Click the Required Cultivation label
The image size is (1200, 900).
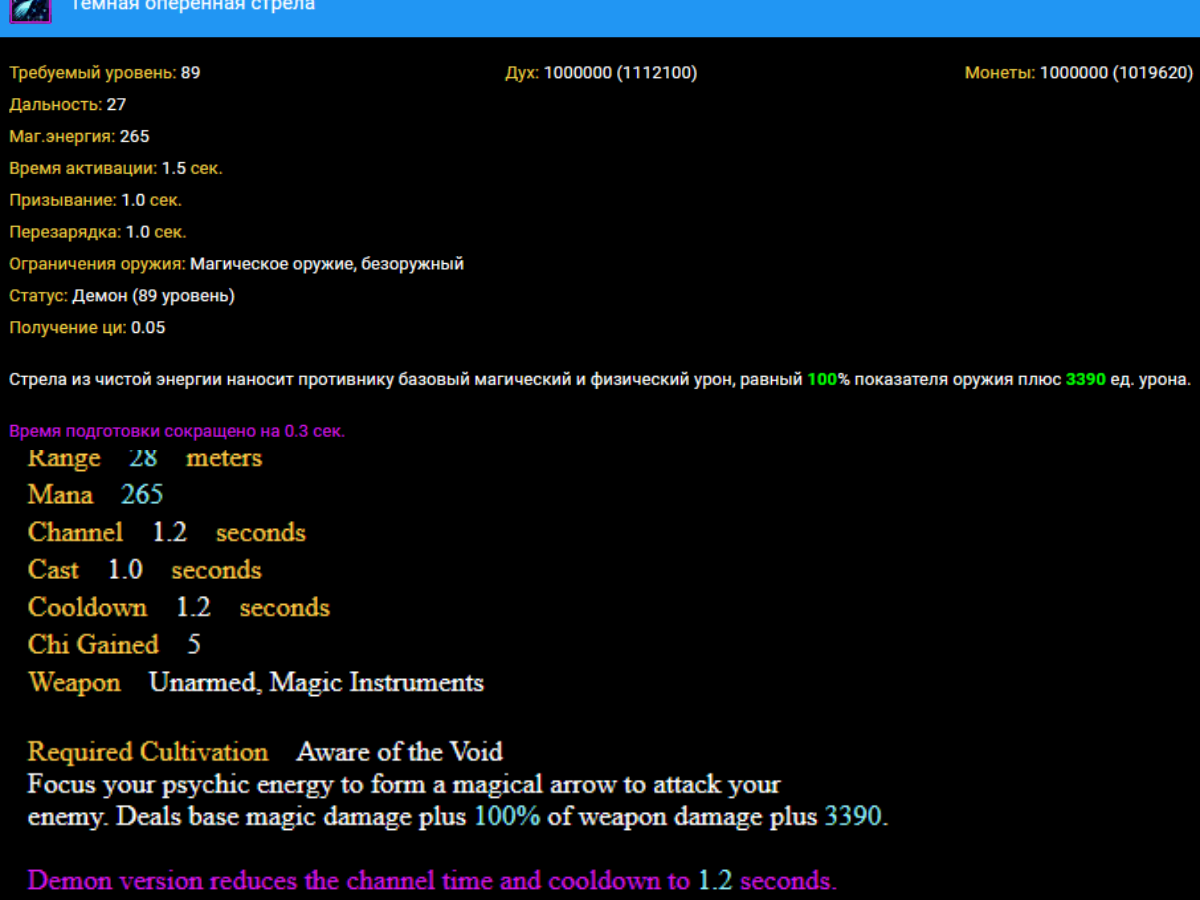pos(148,752)
